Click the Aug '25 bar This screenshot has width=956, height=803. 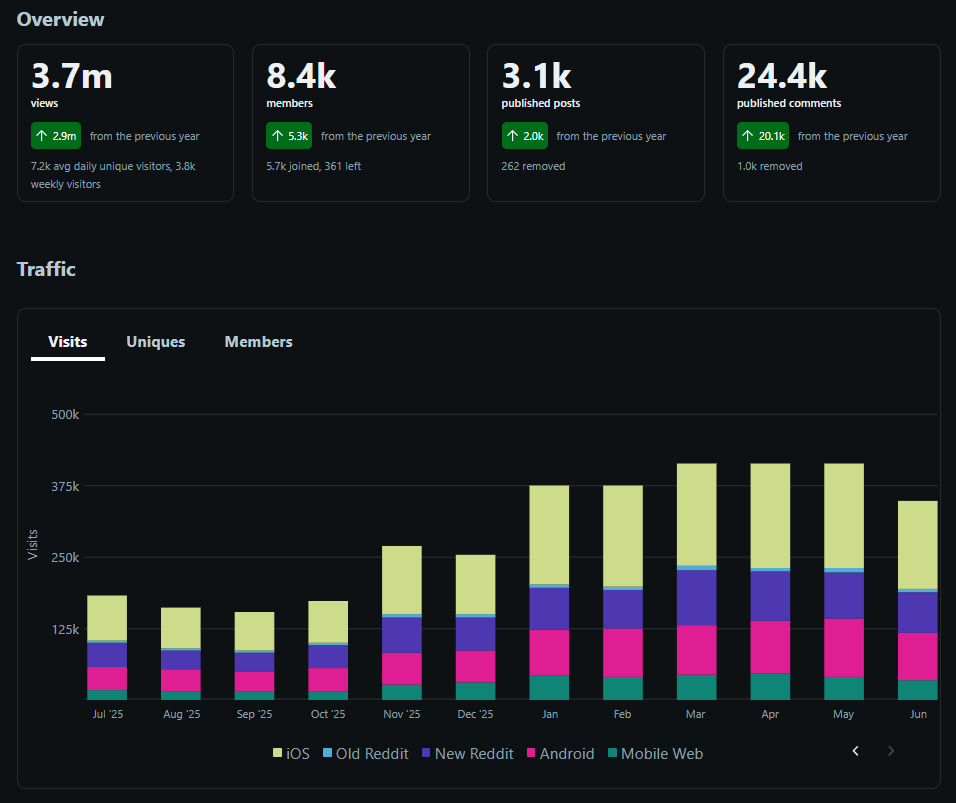coord(181,654)
